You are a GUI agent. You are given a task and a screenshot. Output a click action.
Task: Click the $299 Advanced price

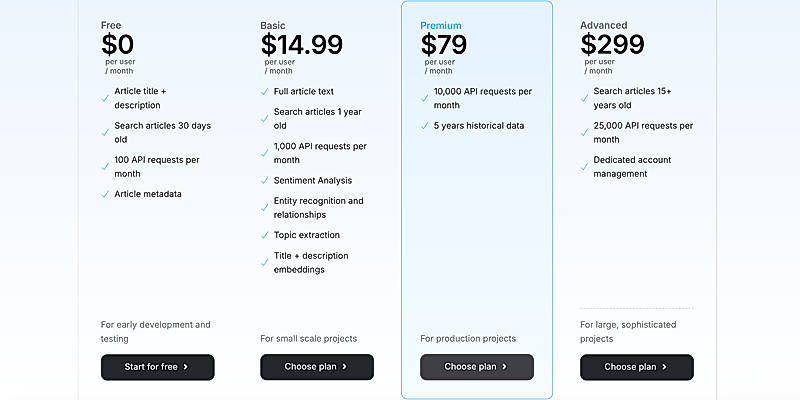click(612, 45)
